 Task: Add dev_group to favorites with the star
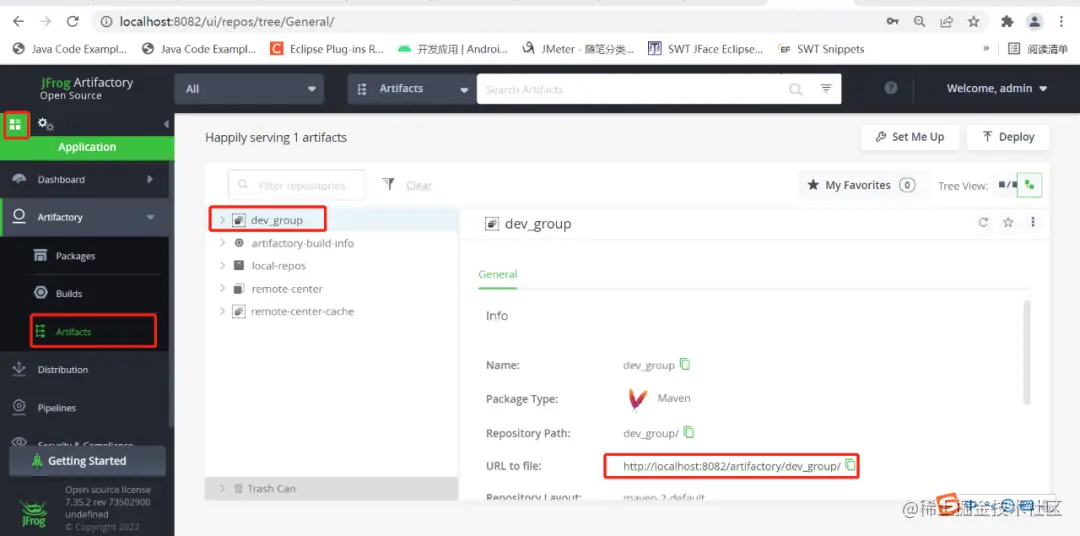coord(1008,222)
